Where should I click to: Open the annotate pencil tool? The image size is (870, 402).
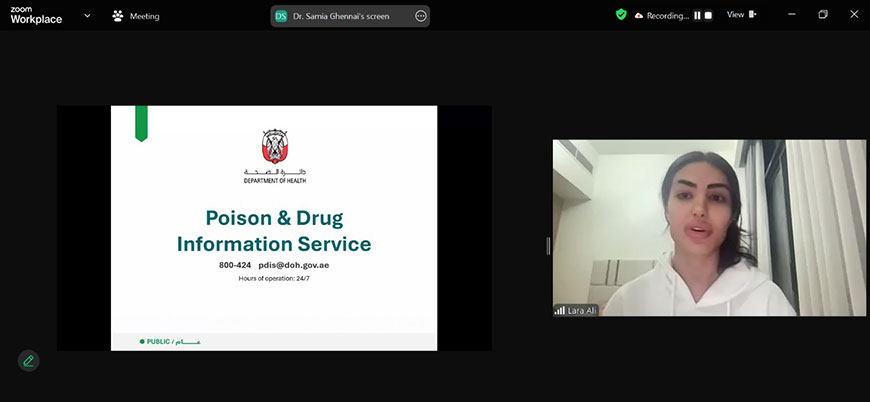pyautogui.click(x=28, y=361)
